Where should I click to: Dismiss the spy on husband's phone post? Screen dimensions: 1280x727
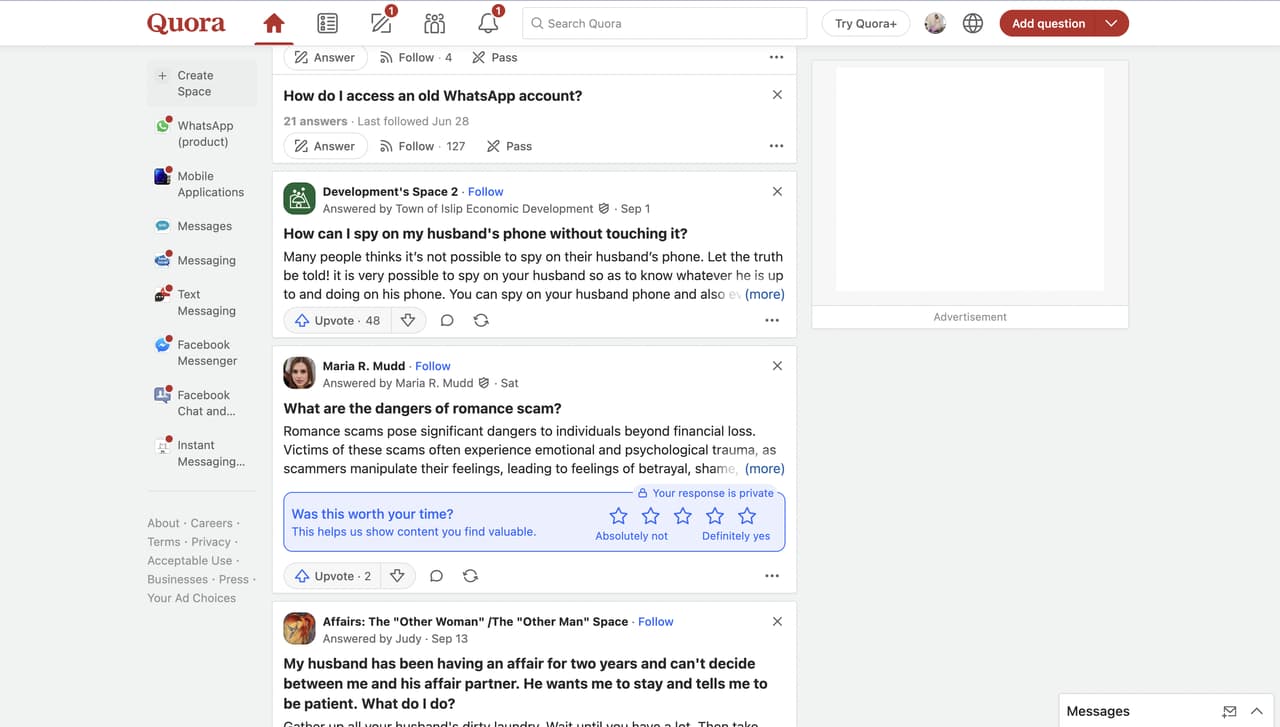pos(777,191)
